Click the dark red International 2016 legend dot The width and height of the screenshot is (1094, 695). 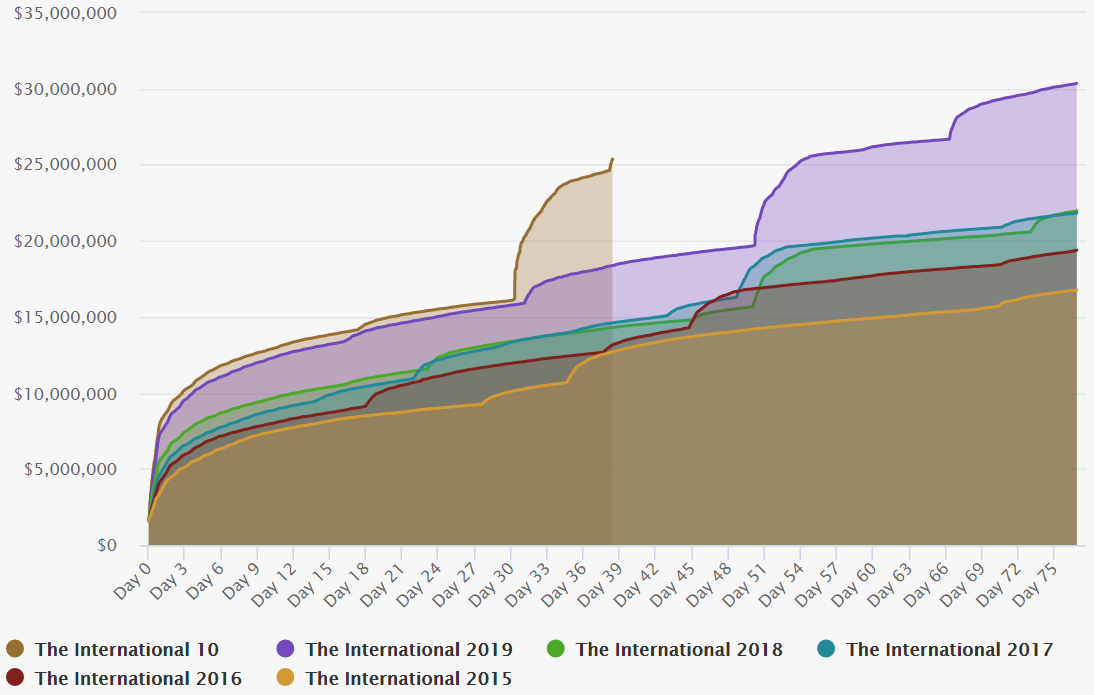click(15, 678)
